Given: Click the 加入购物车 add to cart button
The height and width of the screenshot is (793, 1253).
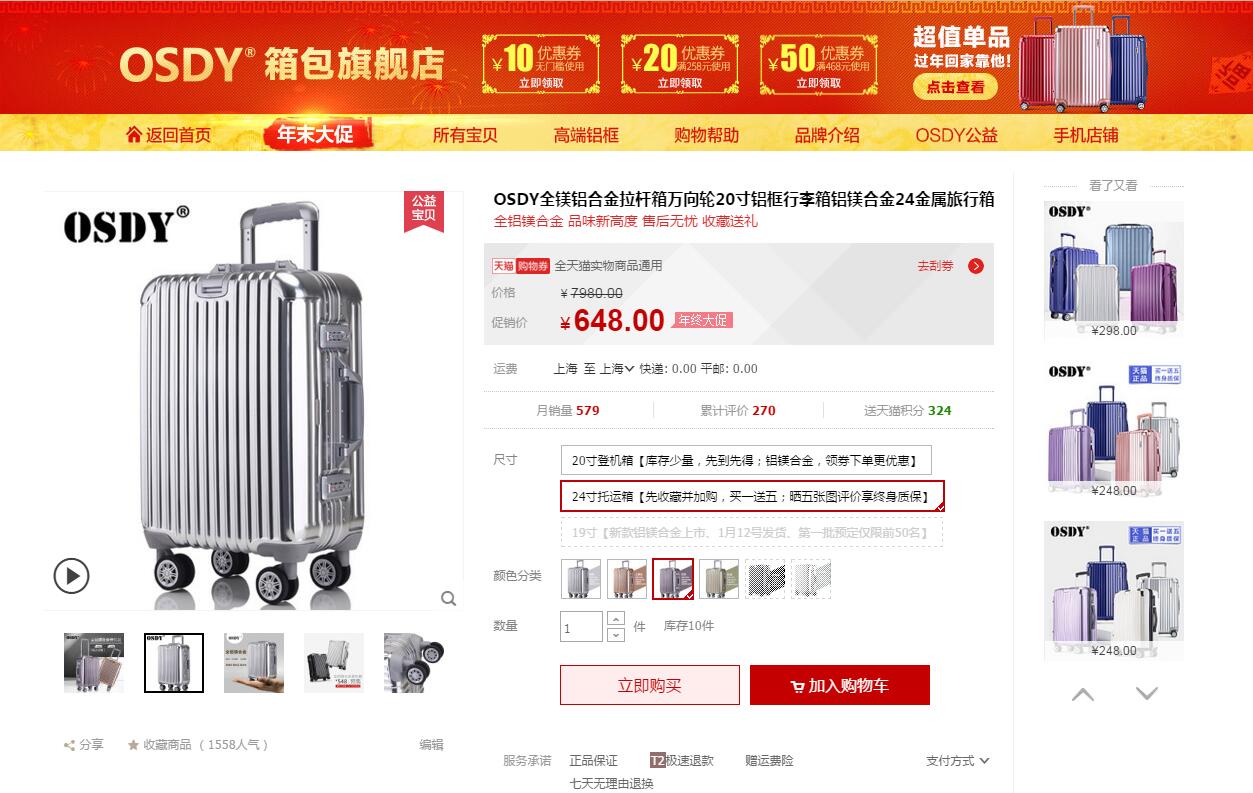Looking at the screenshot, I should pyautogui.click(x=840, y=685).
